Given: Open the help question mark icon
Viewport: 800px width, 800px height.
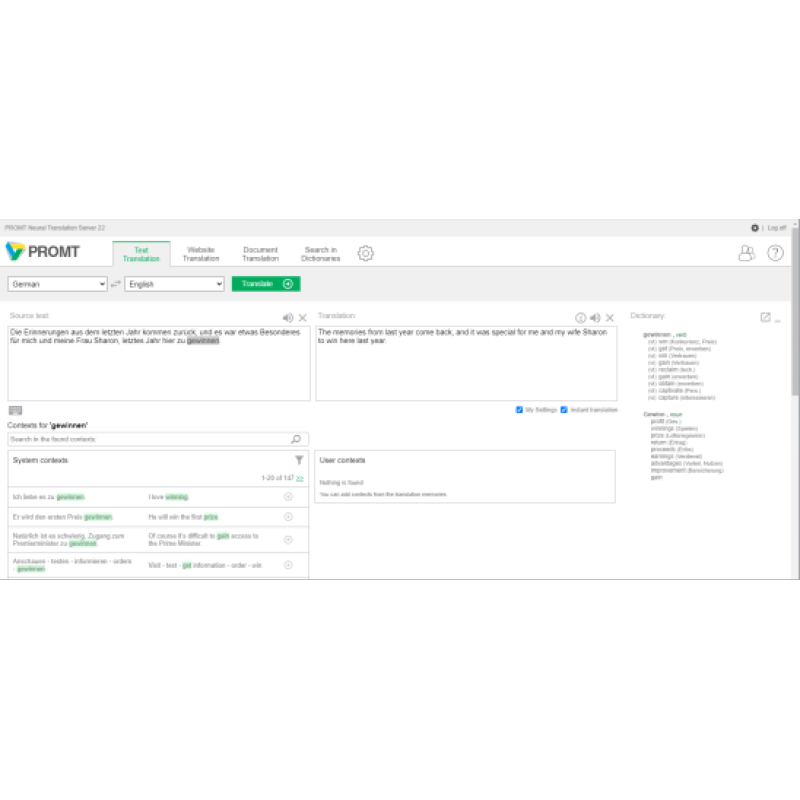Looking at the screenshot, I should [x=775, y=253].
